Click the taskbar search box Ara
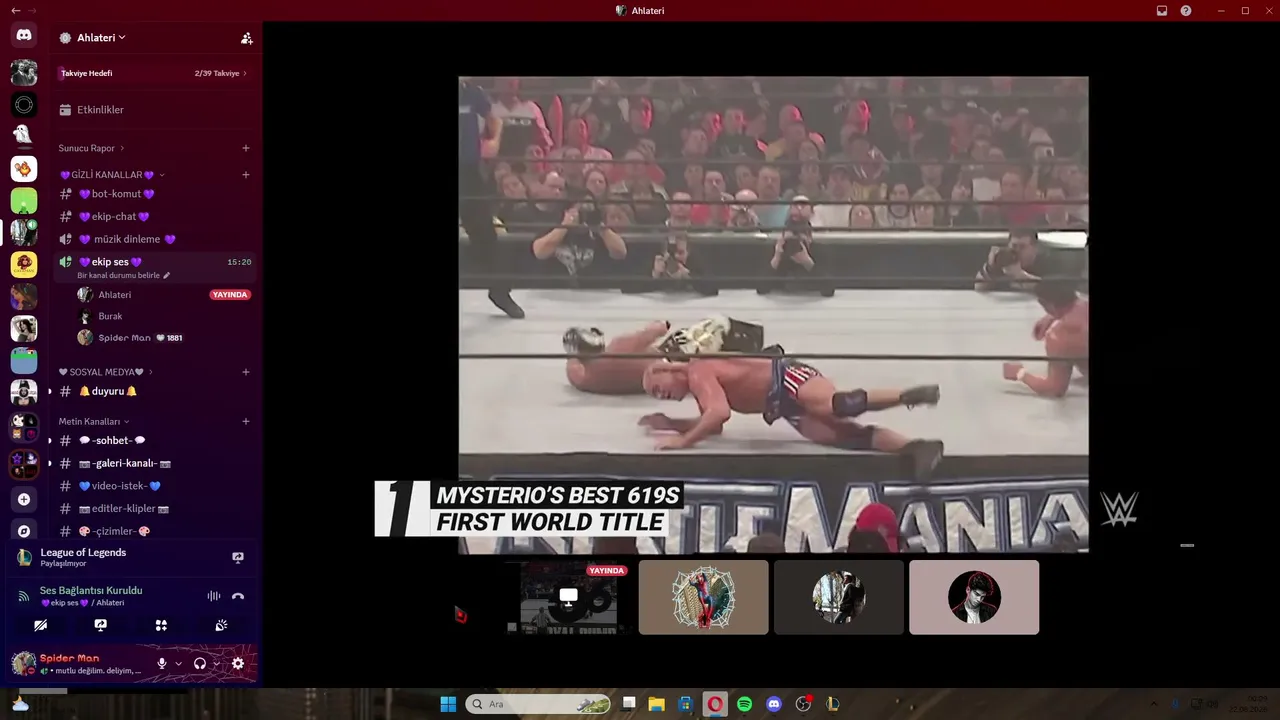This screenshot has width=1280, height=720. click(x=538, y=704)
